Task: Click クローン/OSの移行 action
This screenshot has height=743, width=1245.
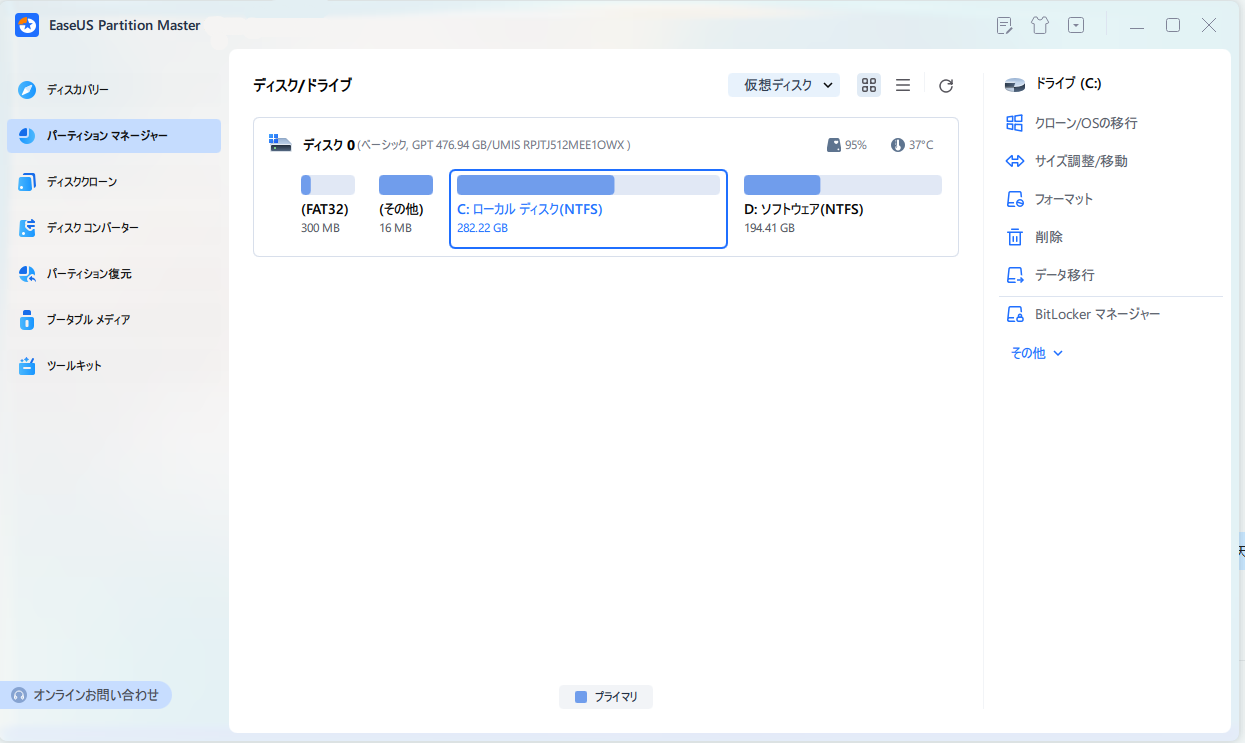Action: [x=1085, y=123]
